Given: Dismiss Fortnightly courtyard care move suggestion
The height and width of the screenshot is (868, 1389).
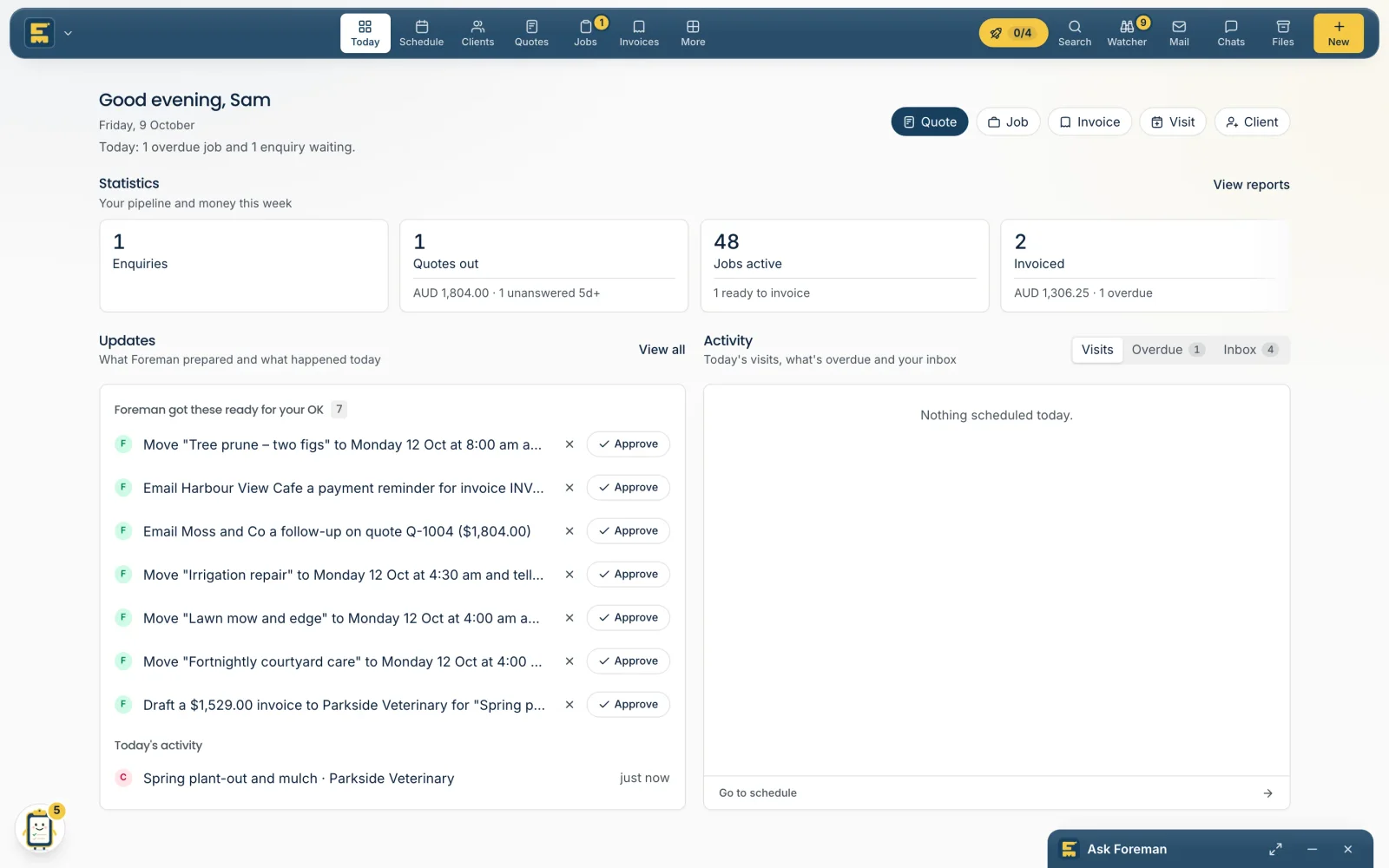Looking at the screenshot, I should tap(569, 661).
